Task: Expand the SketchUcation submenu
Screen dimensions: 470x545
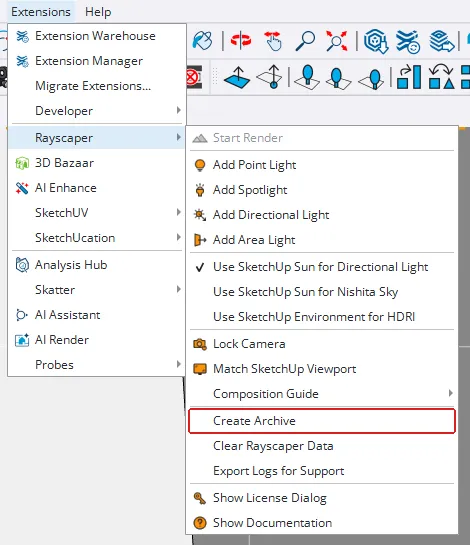Action: (97, 238)
